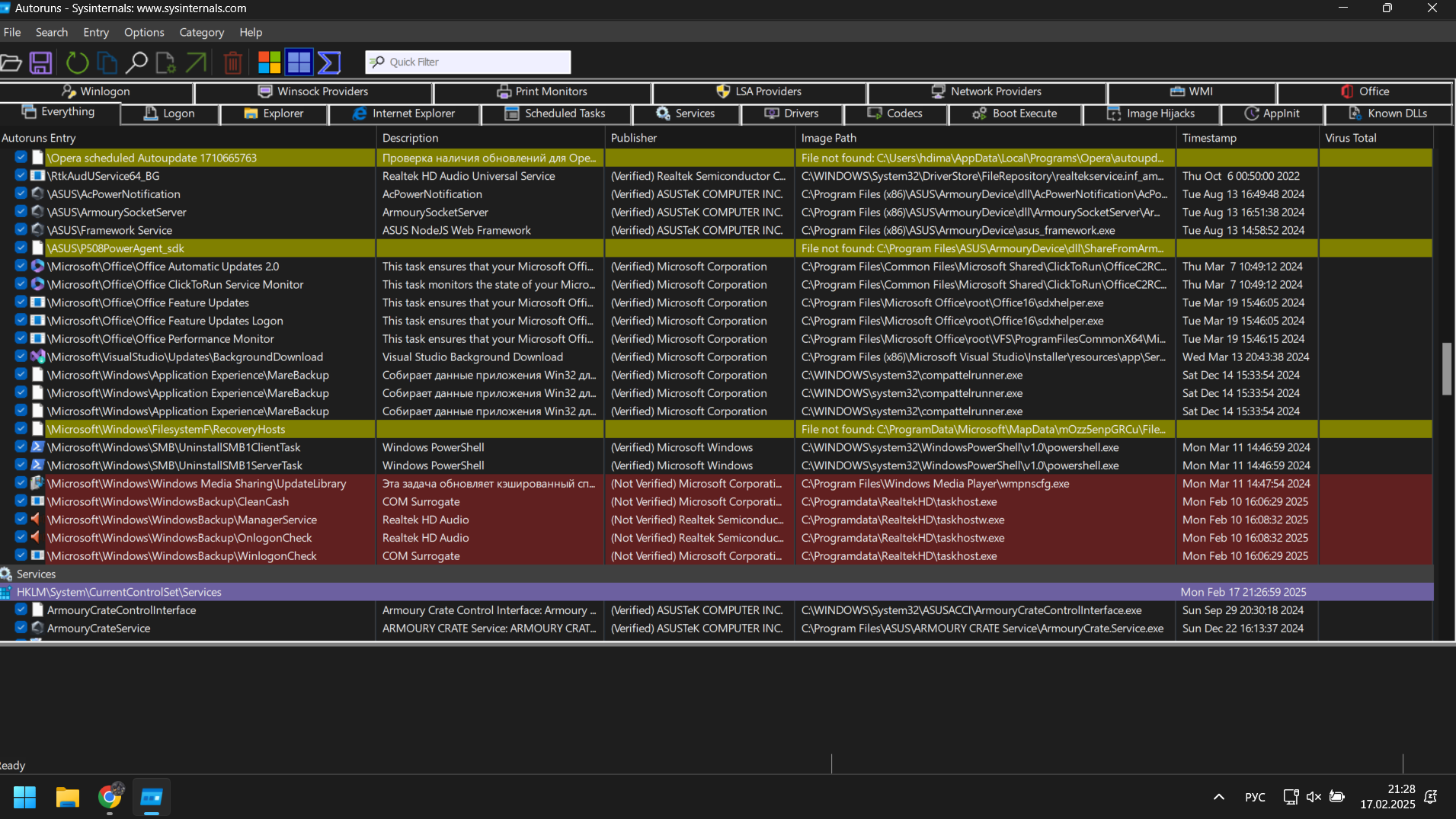
Task: Open the File menu
Action: tap(12, 32)
